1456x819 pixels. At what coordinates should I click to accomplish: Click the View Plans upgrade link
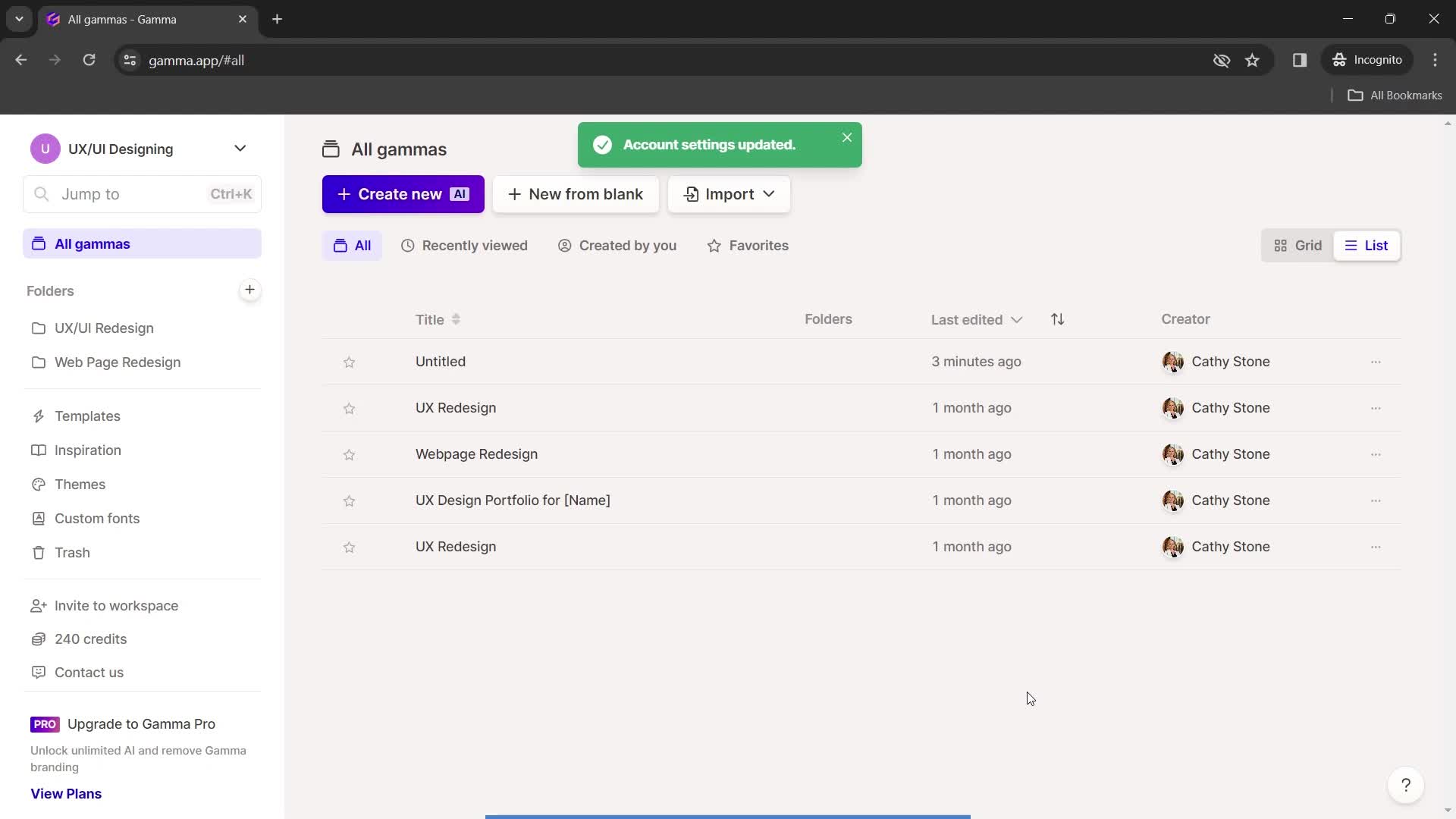[66, 792]
